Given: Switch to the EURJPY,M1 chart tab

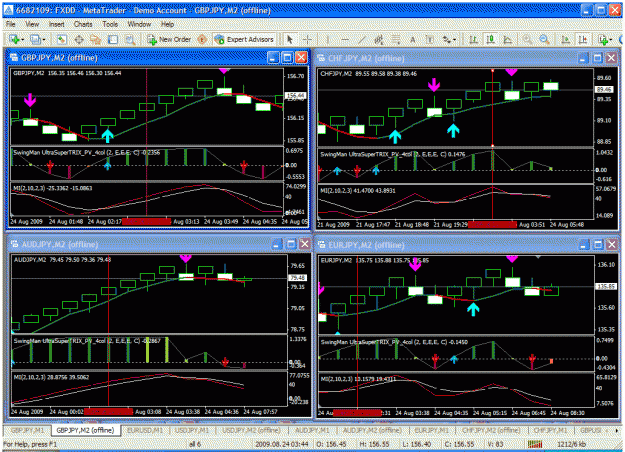Looking at the screenshot, I should [432, 430].
